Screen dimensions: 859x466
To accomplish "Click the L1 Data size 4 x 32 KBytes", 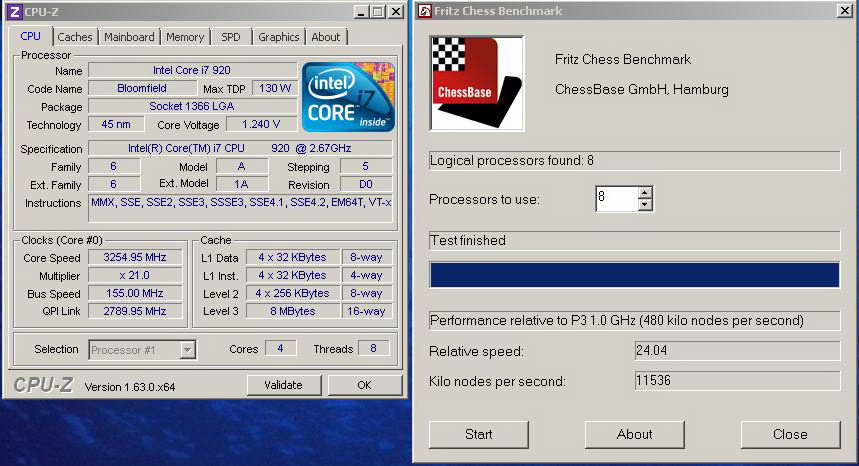I will click(x=293, y=257).
